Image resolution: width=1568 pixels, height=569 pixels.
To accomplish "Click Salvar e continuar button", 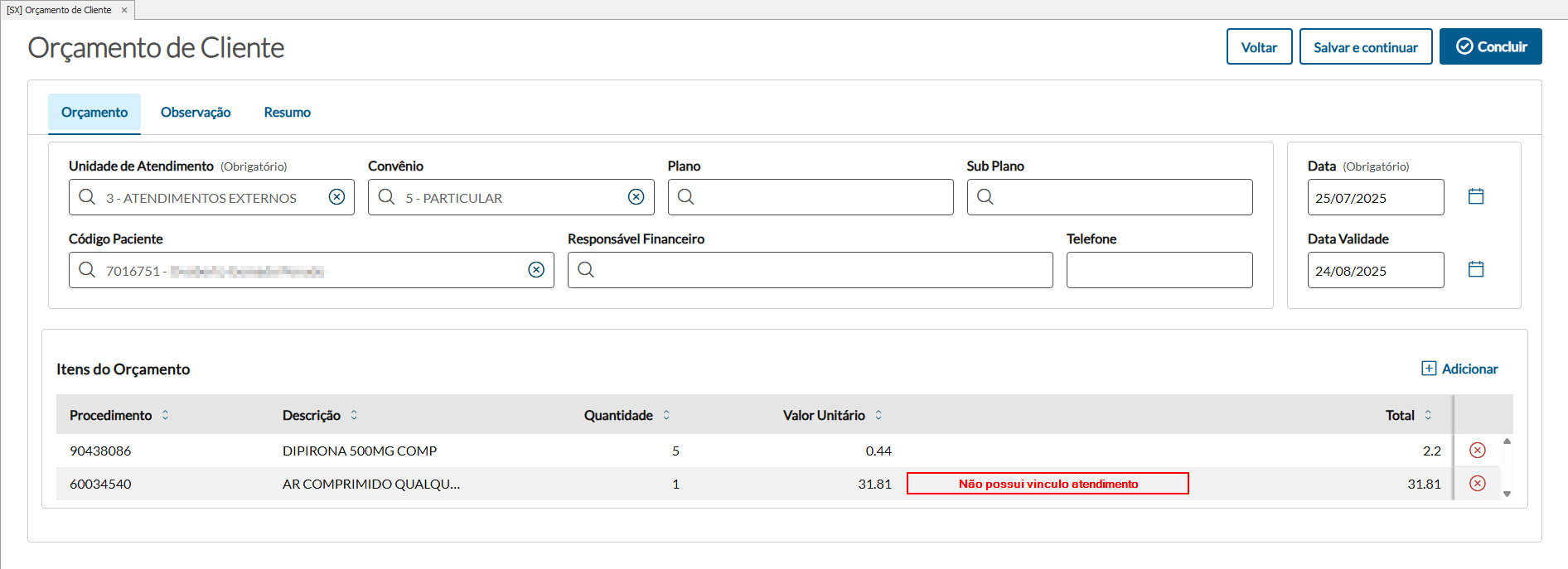I will point(1365,47).
